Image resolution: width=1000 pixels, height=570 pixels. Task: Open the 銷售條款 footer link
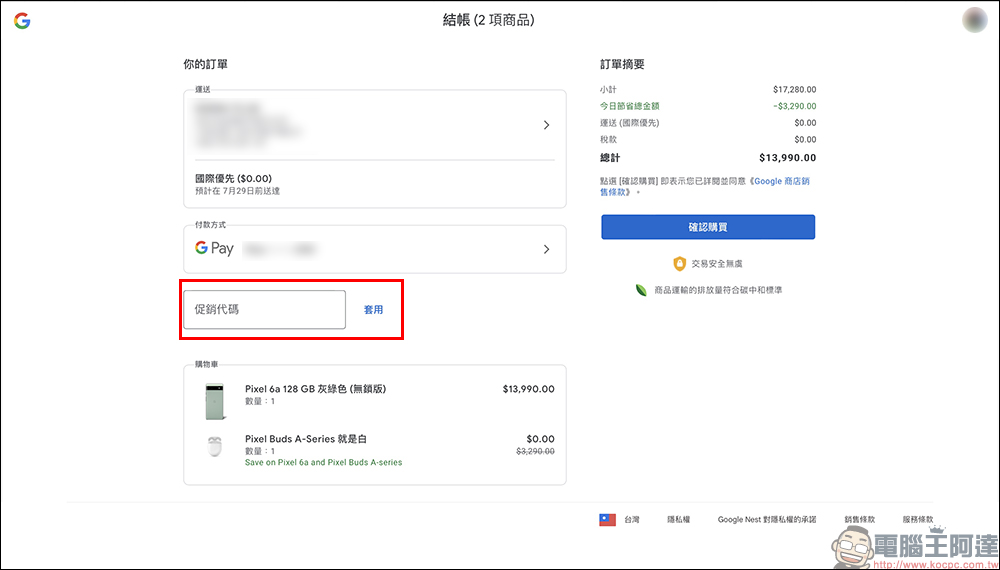(x=859, y=520)
